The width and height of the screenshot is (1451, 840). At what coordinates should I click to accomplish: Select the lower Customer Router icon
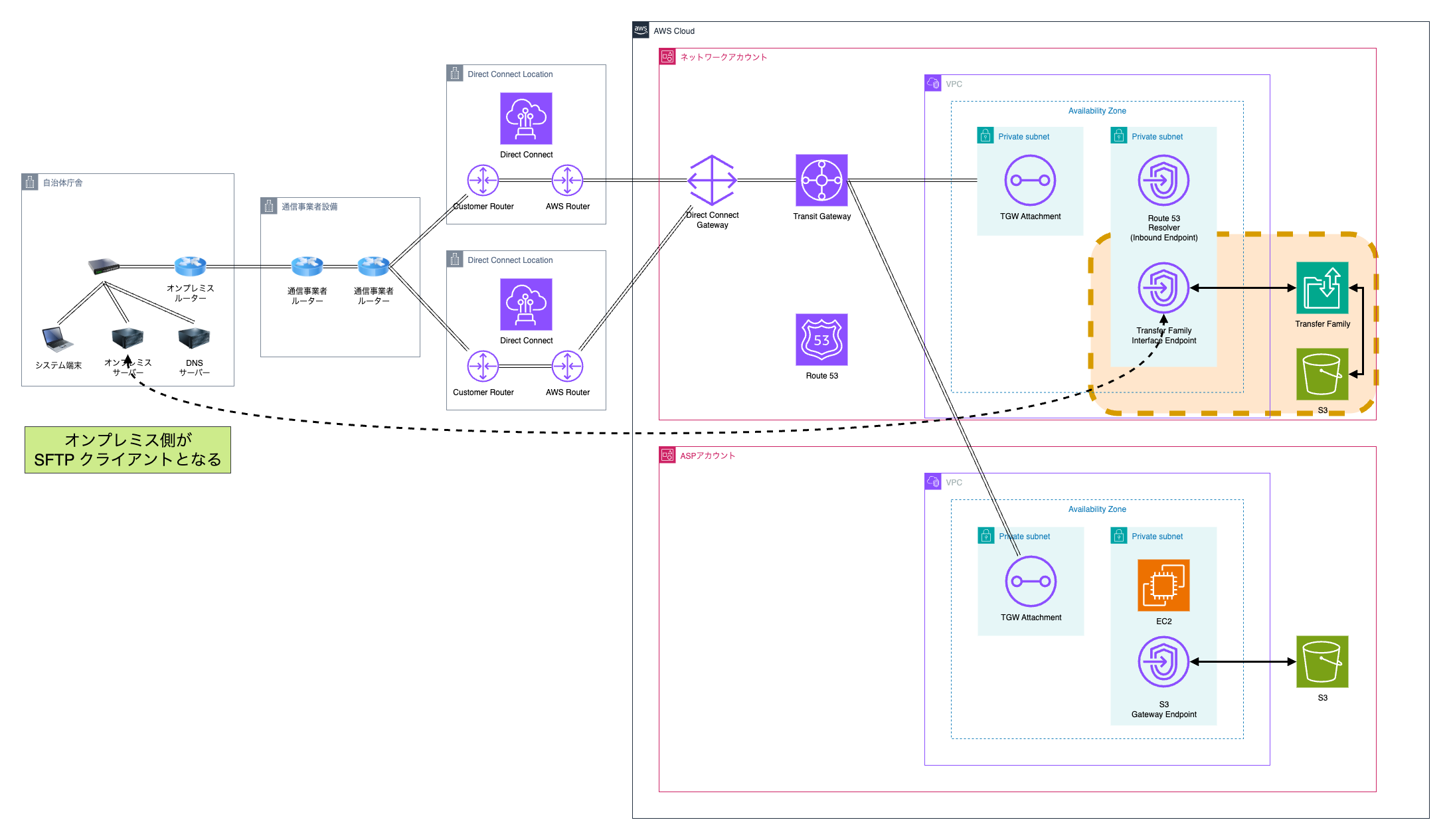tap(483, 367)
